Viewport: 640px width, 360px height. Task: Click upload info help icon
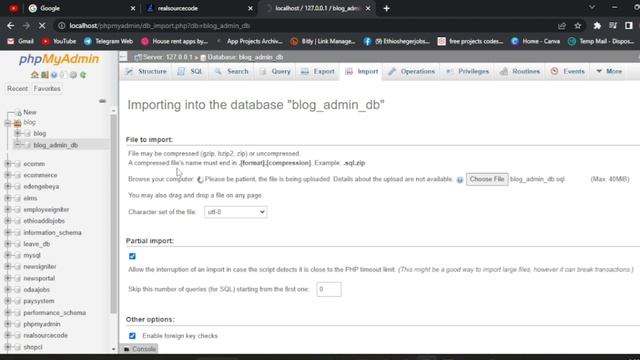[x=460, y=180]
